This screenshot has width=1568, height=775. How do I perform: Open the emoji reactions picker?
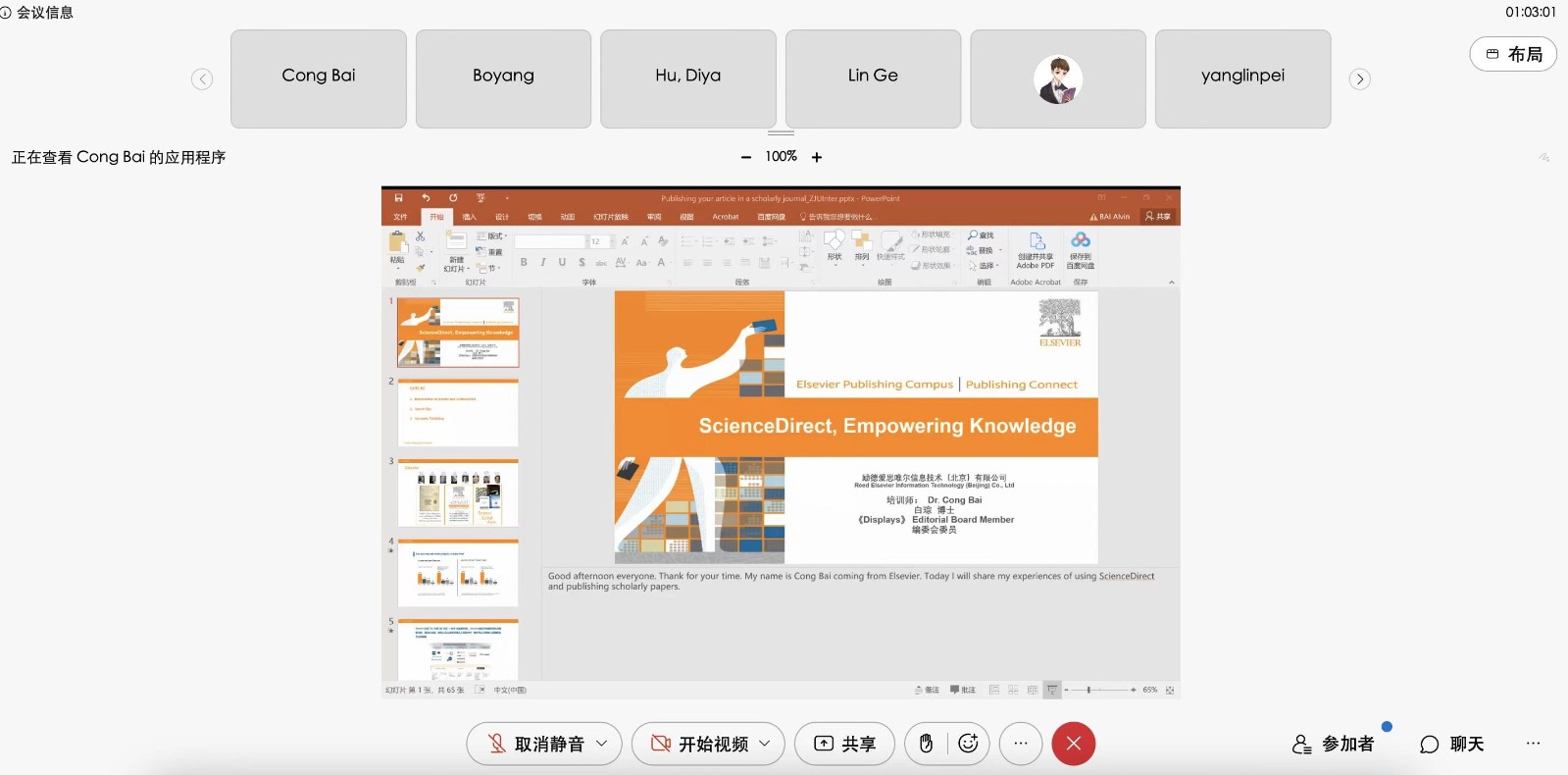968,744
